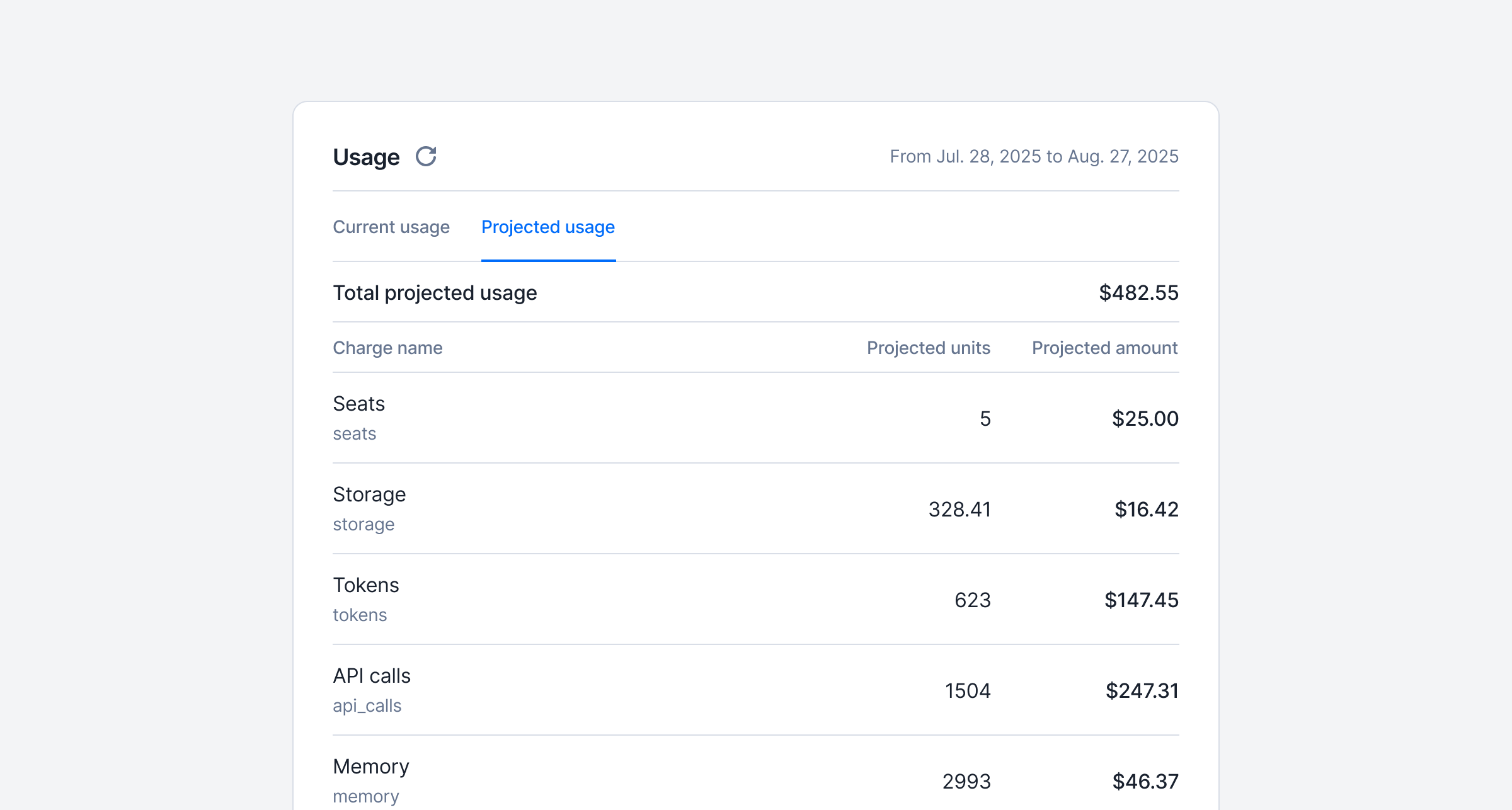
Task: Click the 328.41 Storage units value
Action: click(x=959, y=510)
